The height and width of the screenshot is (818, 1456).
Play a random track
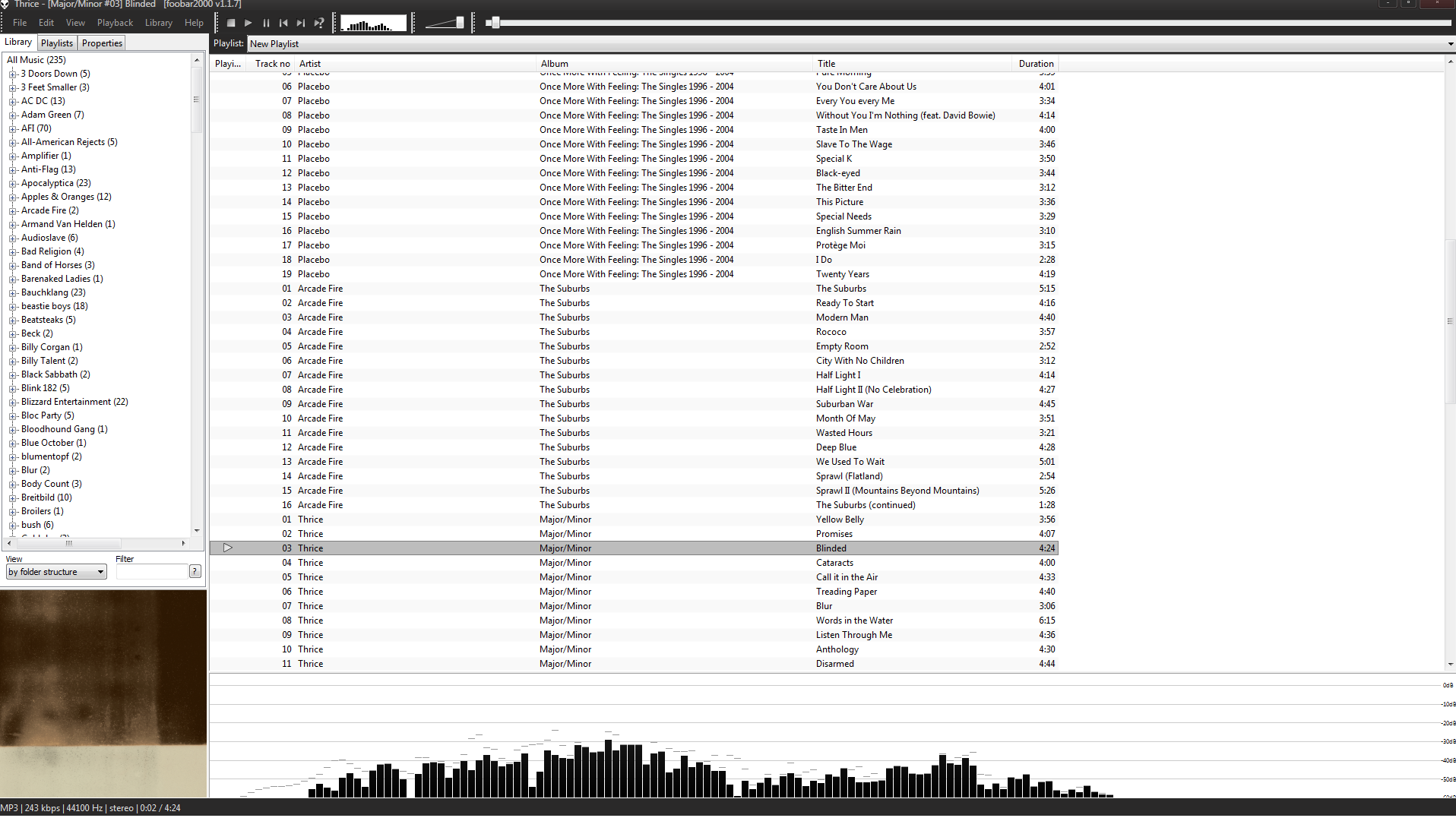(x=319, y=24)
